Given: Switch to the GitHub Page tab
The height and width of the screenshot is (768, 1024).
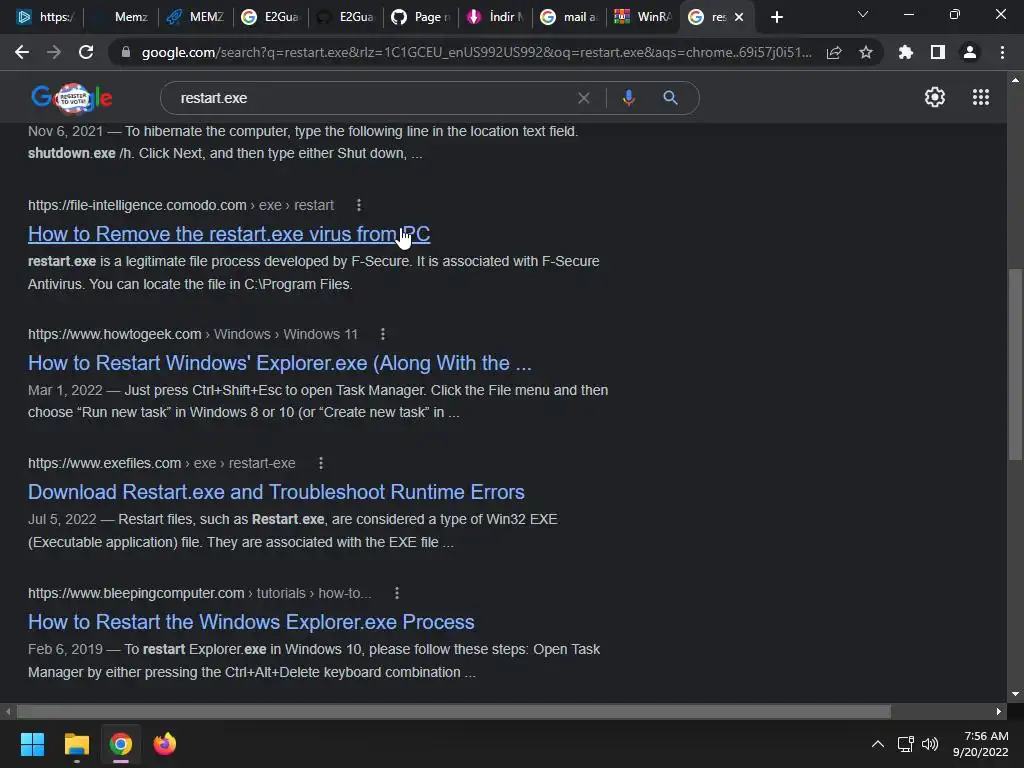Looking at the screenshot, I should coord(420,17).
